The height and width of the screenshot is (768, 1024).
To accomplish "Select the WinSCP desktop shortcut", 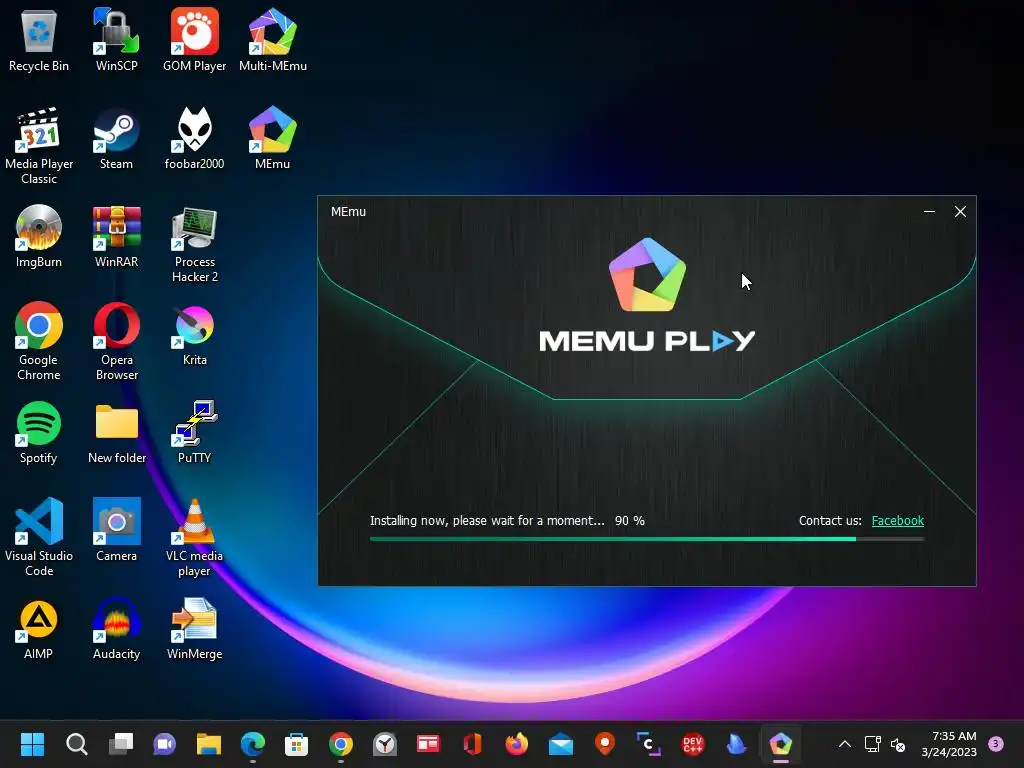I will [x=116, y=39].
